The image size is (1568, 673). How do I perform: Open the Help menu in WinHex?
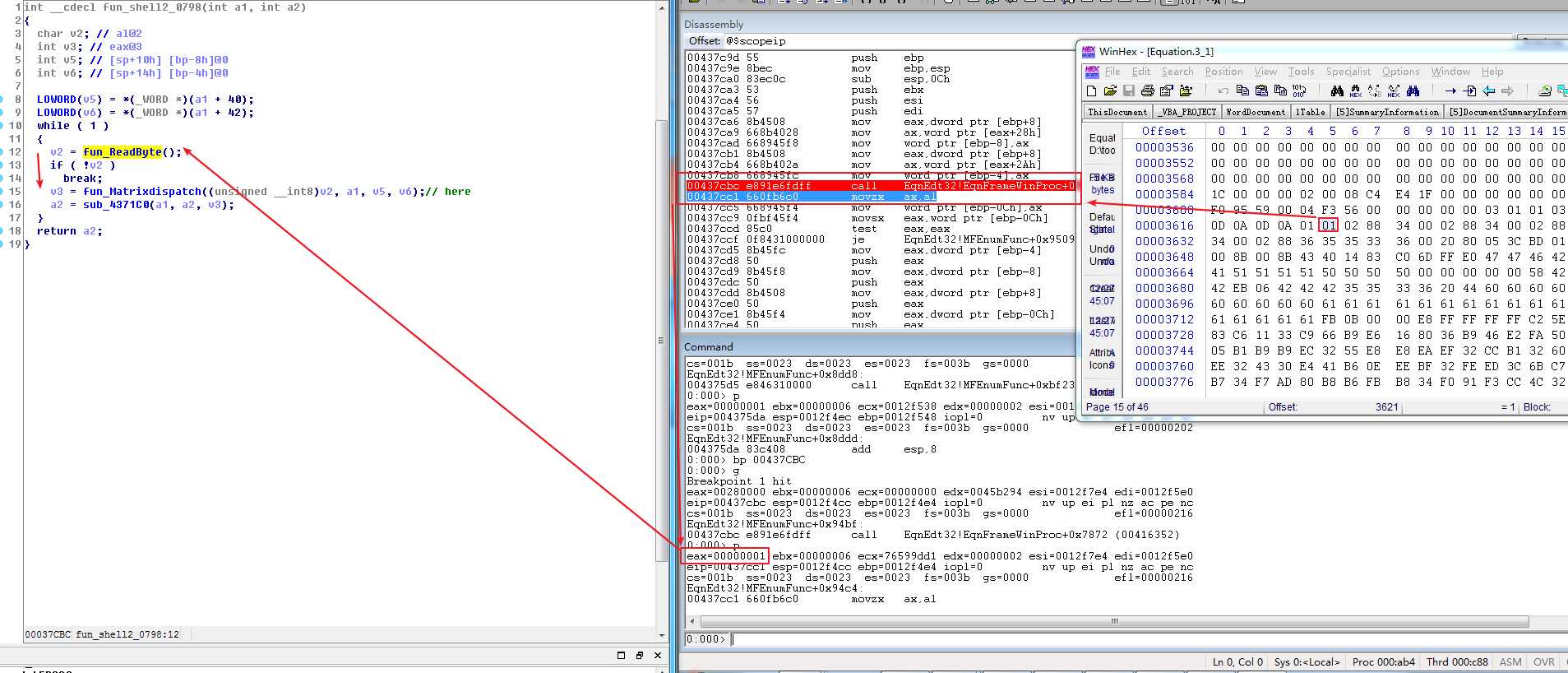click(x=1492, y=72)
